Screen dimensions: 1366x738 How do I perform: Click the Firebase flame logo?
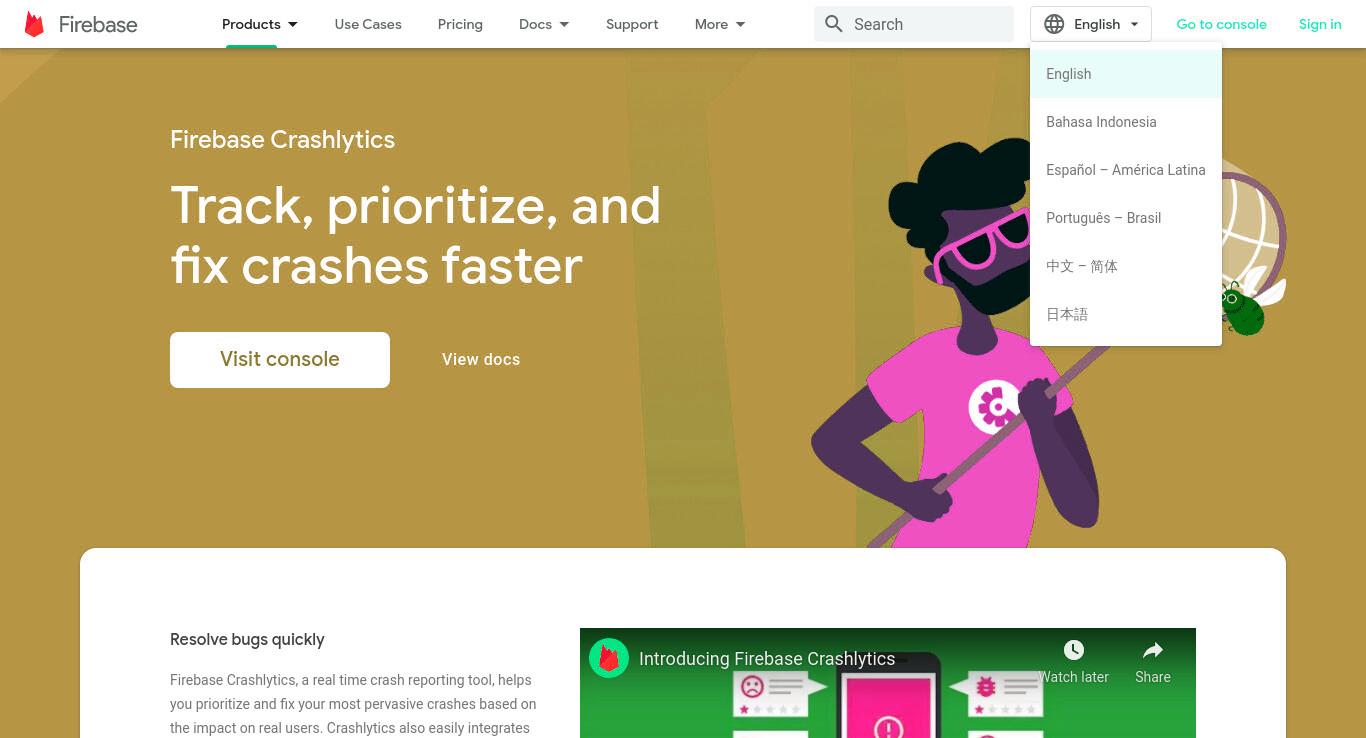(x=34, y=24)
